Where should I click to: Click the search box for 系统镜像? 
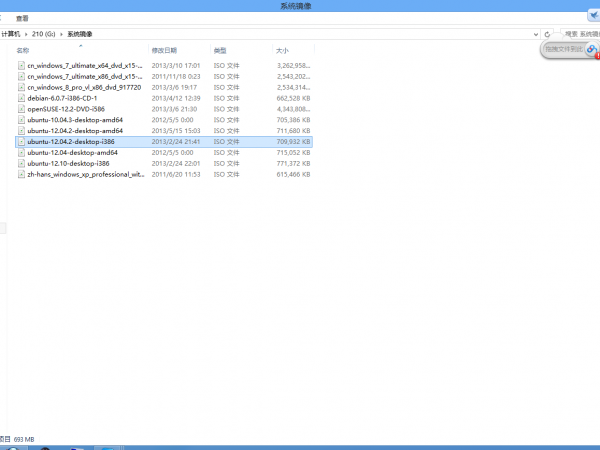click(578, 33)
